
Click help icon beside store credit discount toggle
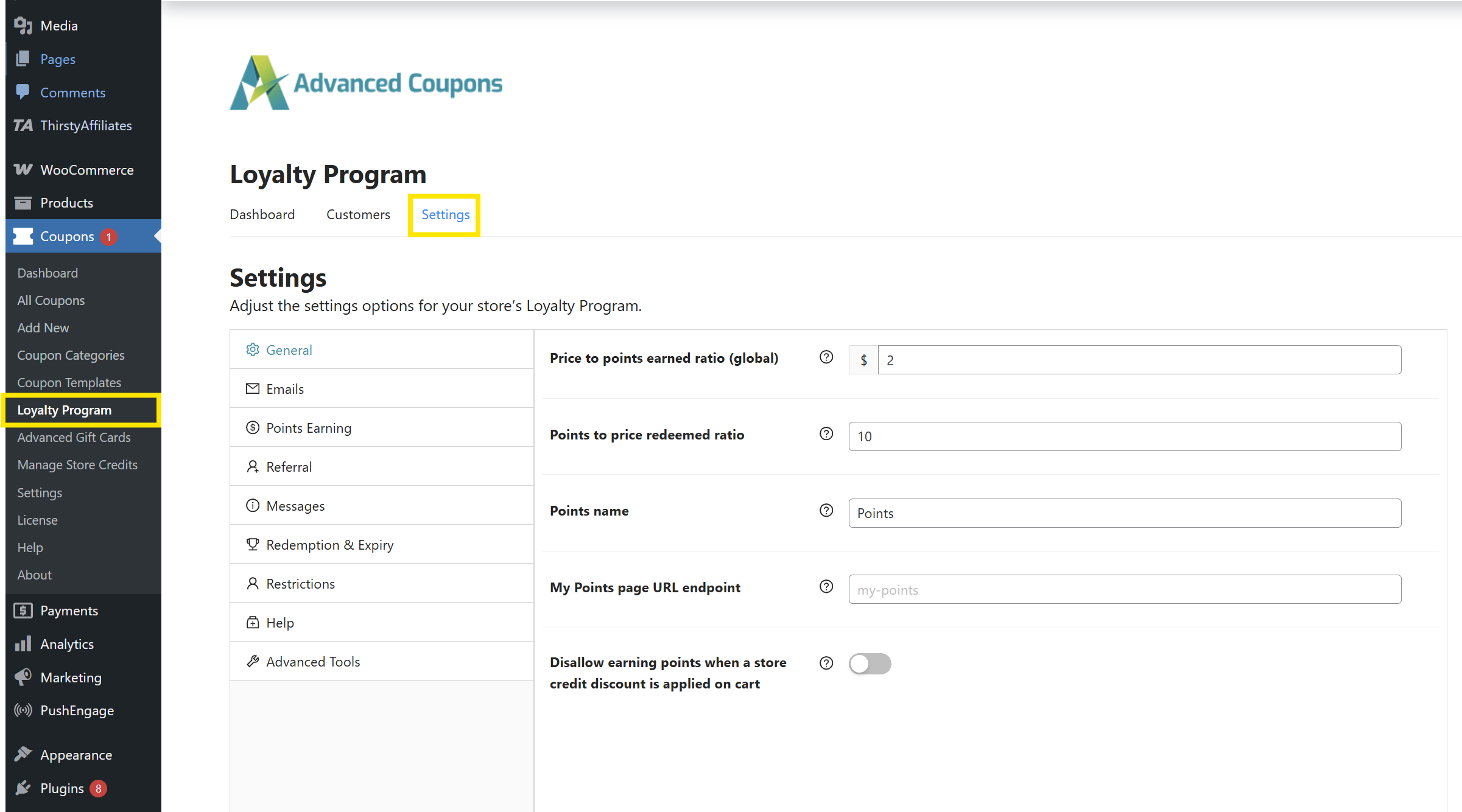[826, 663]
